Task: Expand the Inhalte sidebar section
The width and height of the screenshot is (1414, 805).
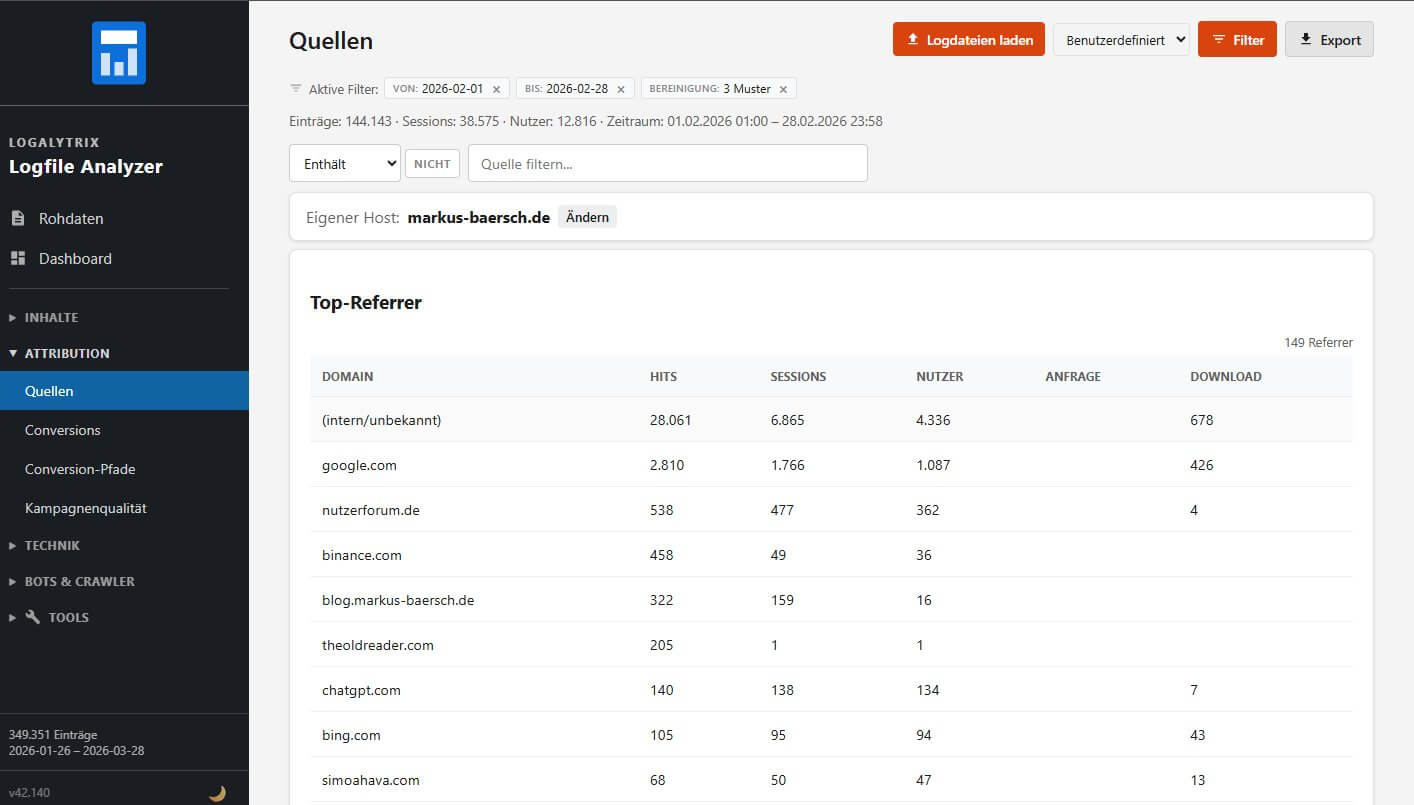Action: [51, 317]
